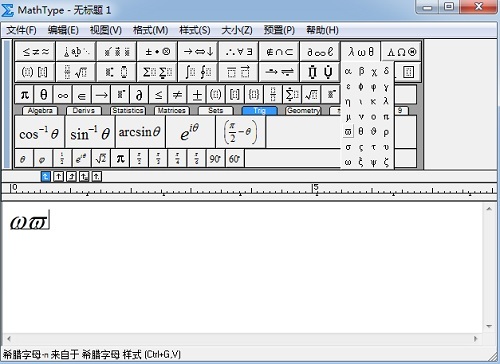
Task: Insert chi from the Greek palette
Action: pyautogui.click(x=374, y=71)
